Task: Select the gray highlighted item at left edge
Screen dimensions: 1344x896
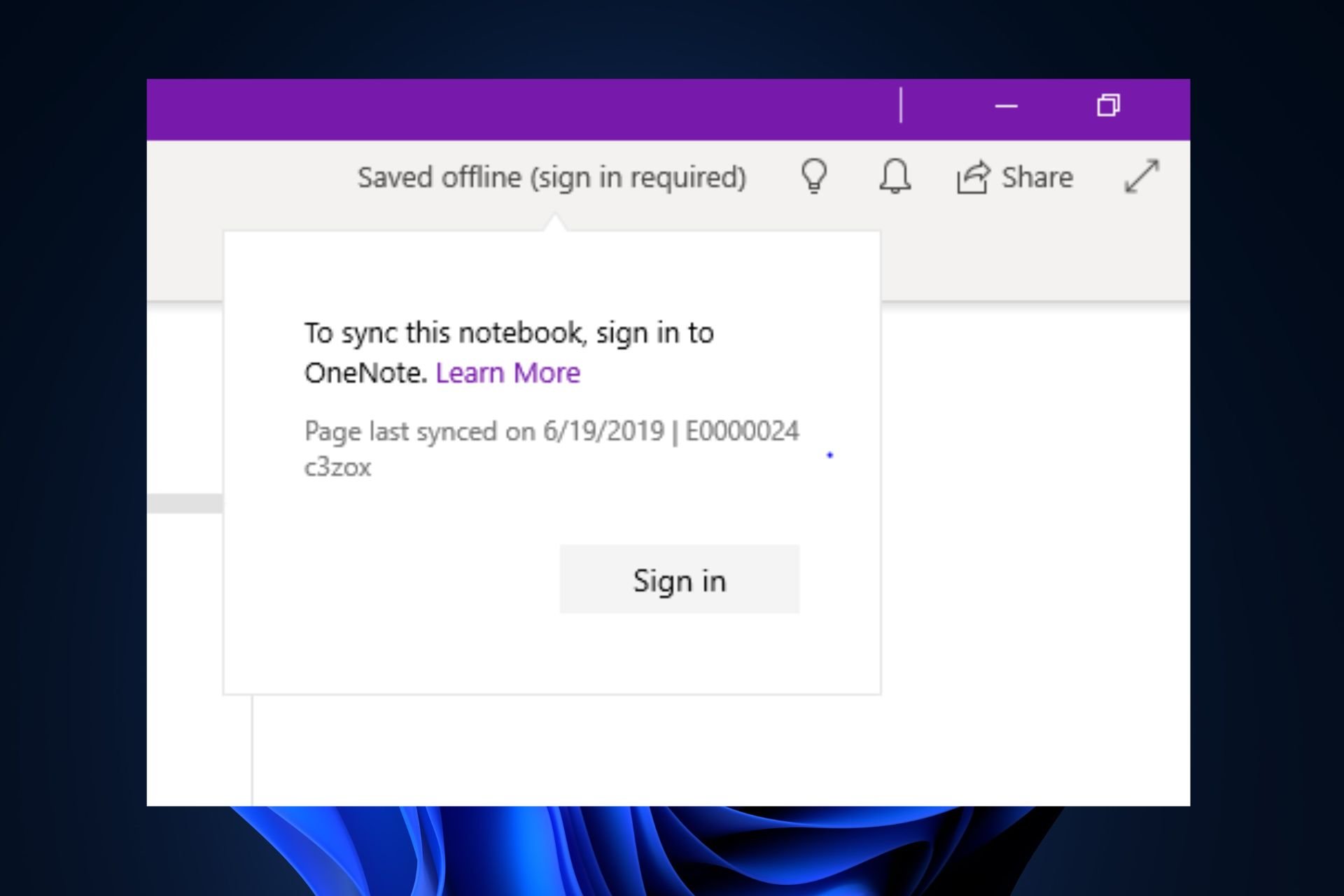Action: [185, 503]
